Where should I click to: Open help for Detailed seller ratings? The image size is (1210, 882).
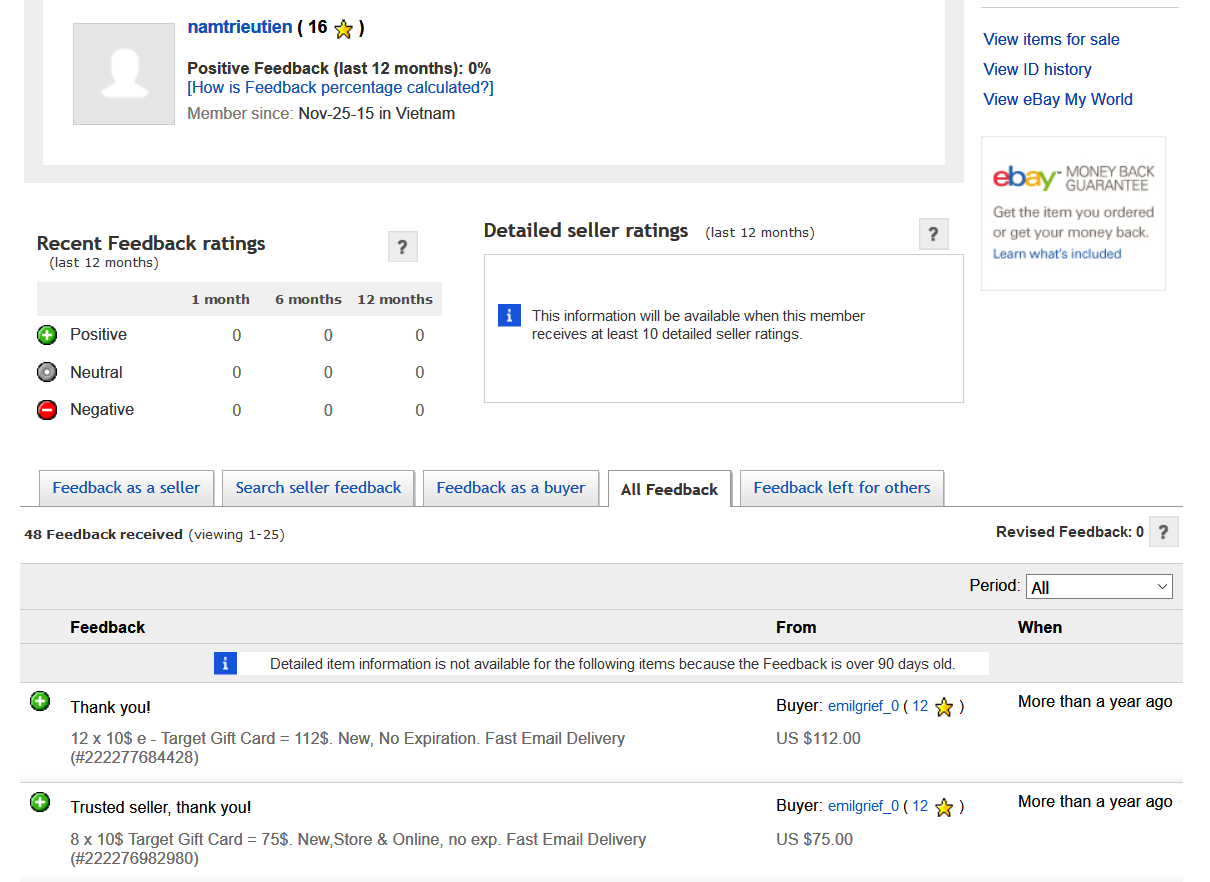click(933, 234)
